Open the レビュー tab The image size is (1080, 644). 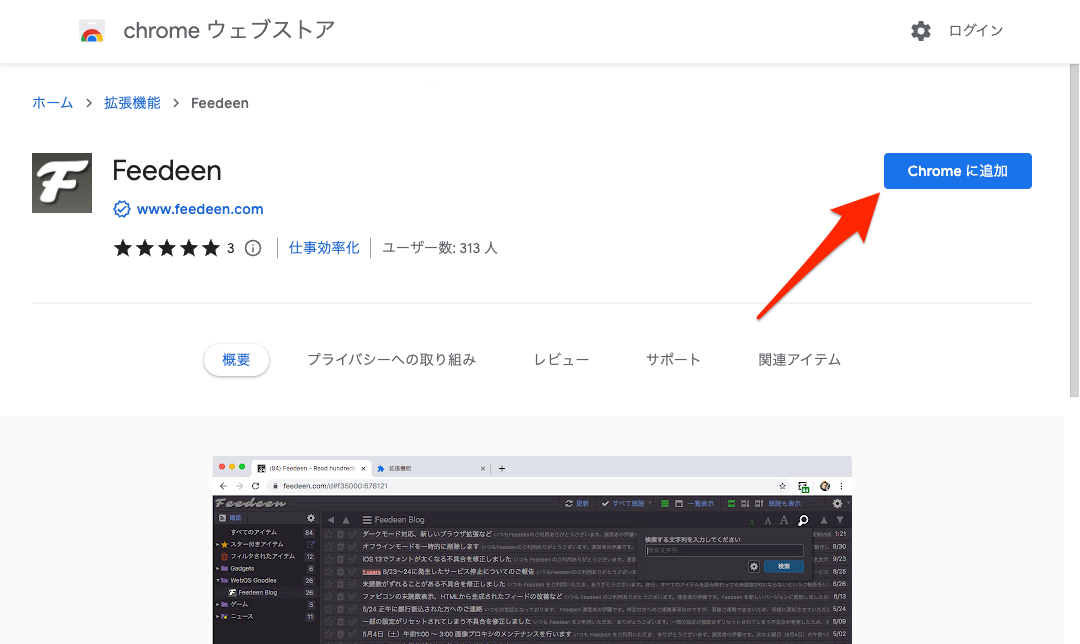[561, 360]
